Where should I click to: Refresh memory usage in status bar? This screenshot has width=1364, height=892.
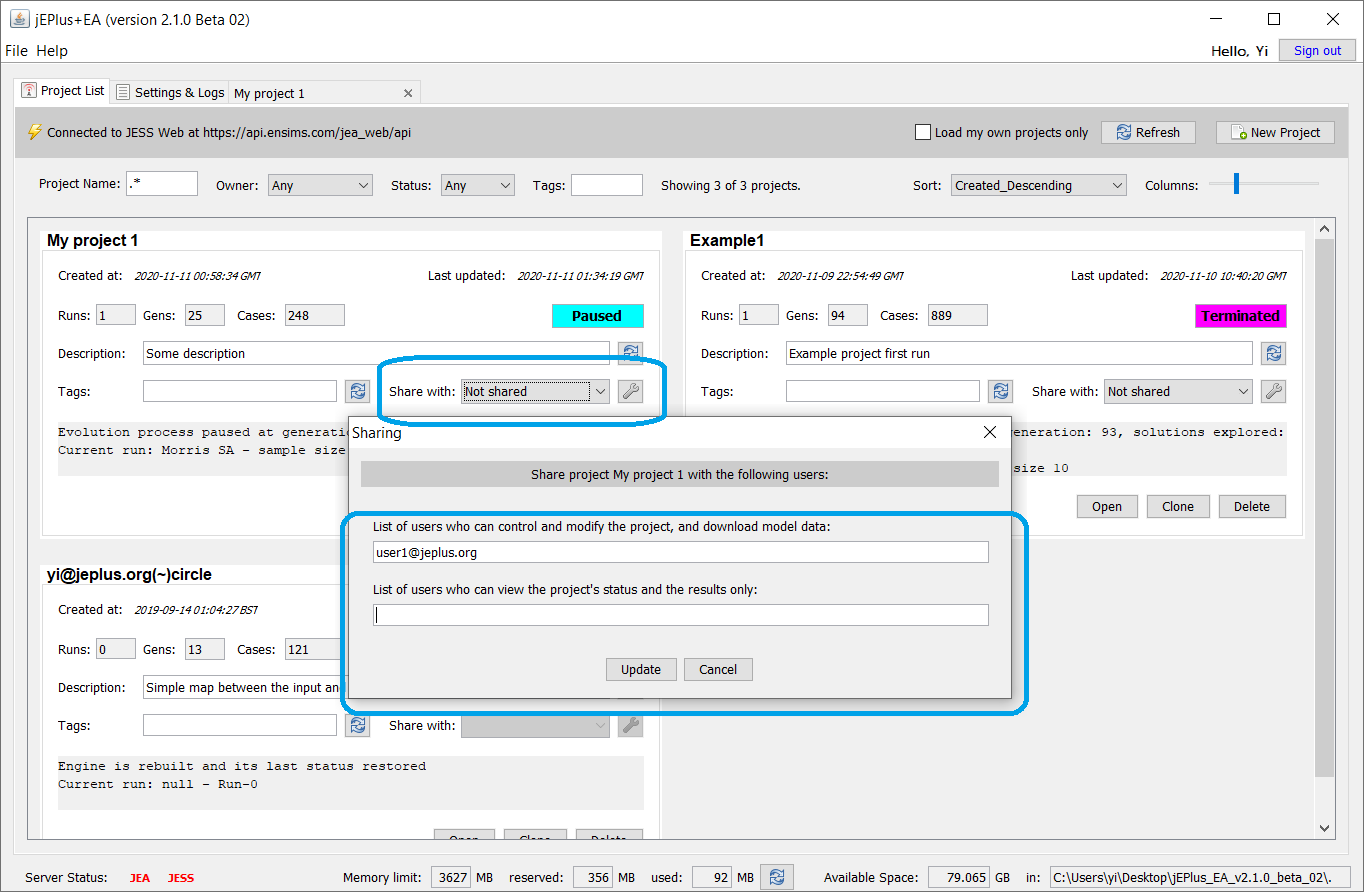coord(777,877)
